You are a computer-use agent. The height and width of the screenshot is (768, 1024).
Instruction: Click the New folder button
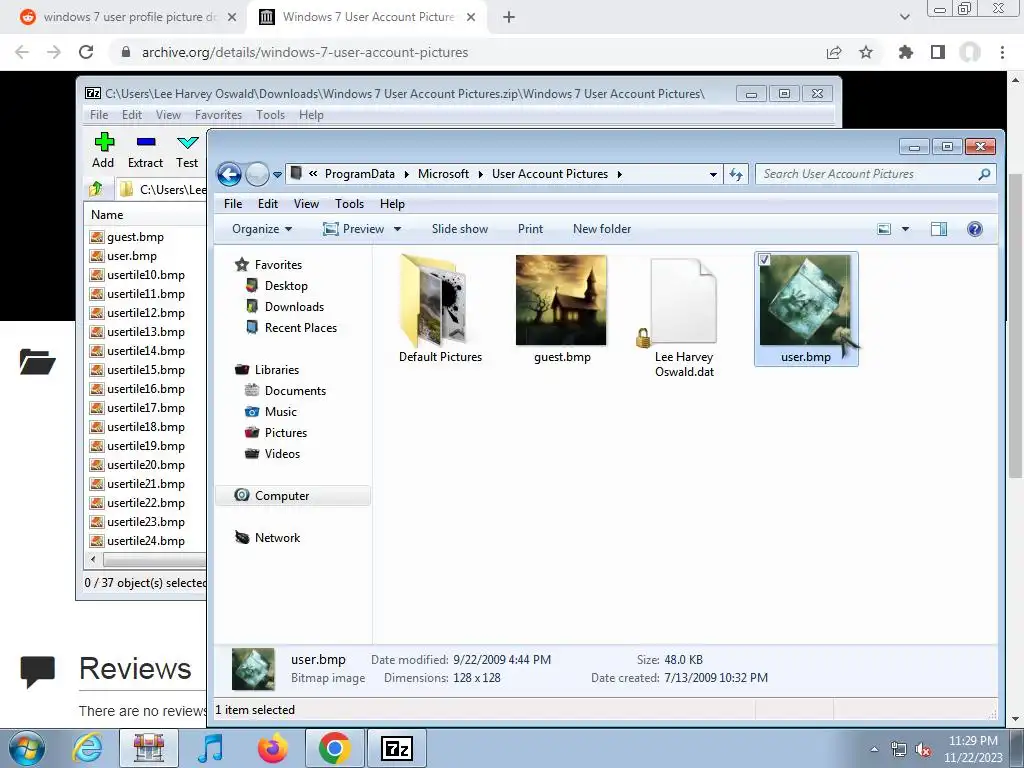[602, 229]
